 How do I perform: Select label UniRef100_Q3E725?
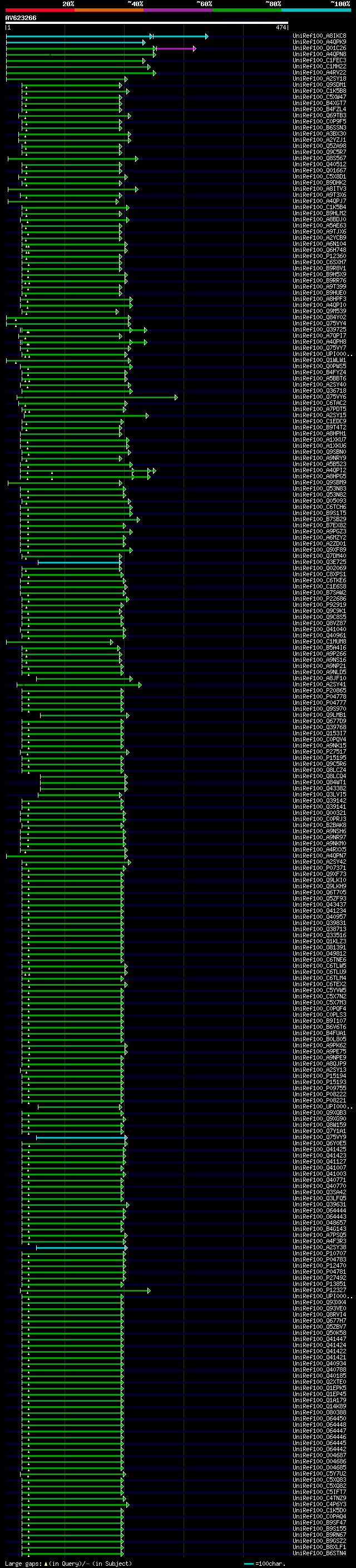tap(319, 562)
